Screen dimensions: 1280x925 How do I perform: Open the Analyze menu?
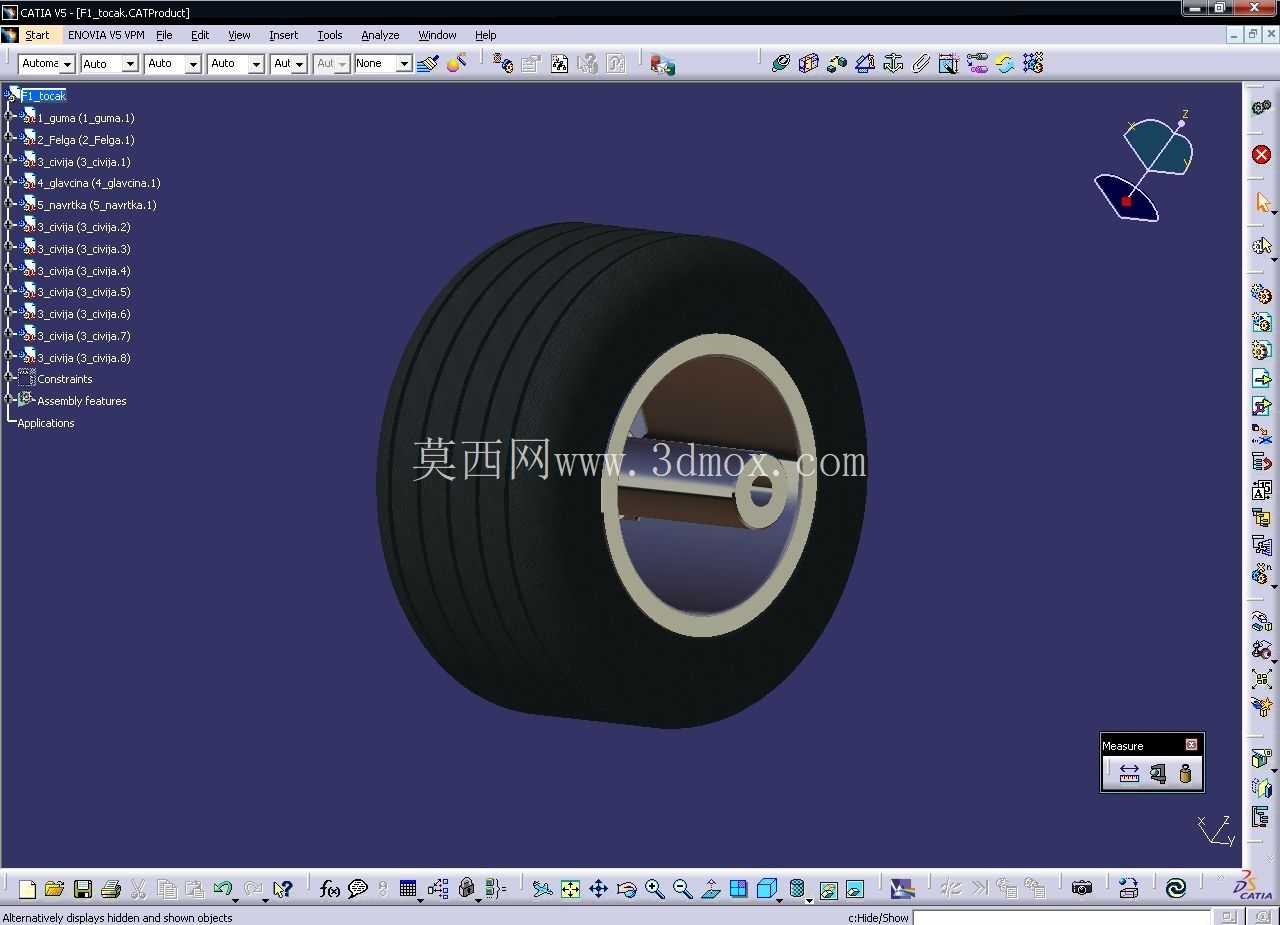380,35
